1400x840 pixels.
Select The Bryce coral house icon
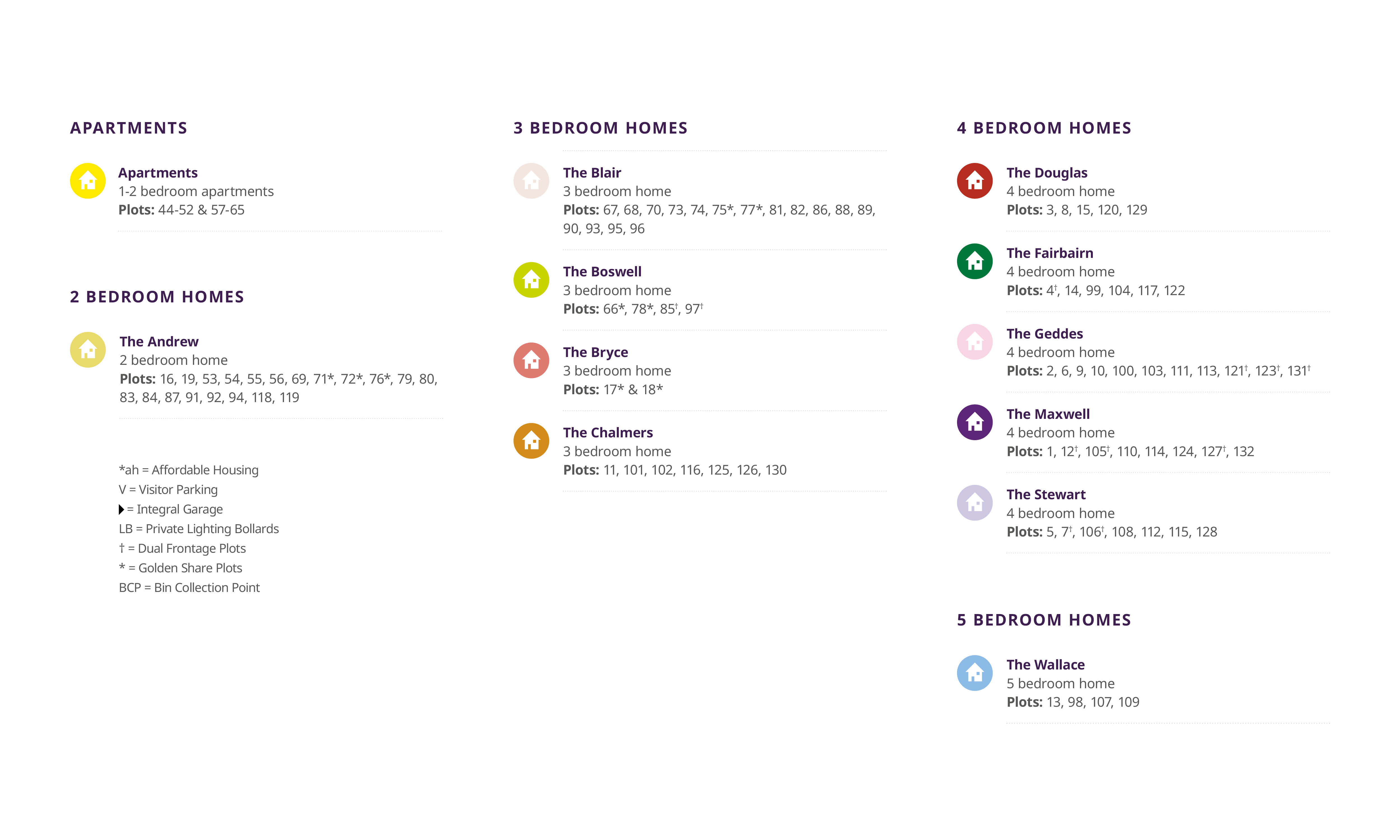pyautogui.click(x=531, y=360)
